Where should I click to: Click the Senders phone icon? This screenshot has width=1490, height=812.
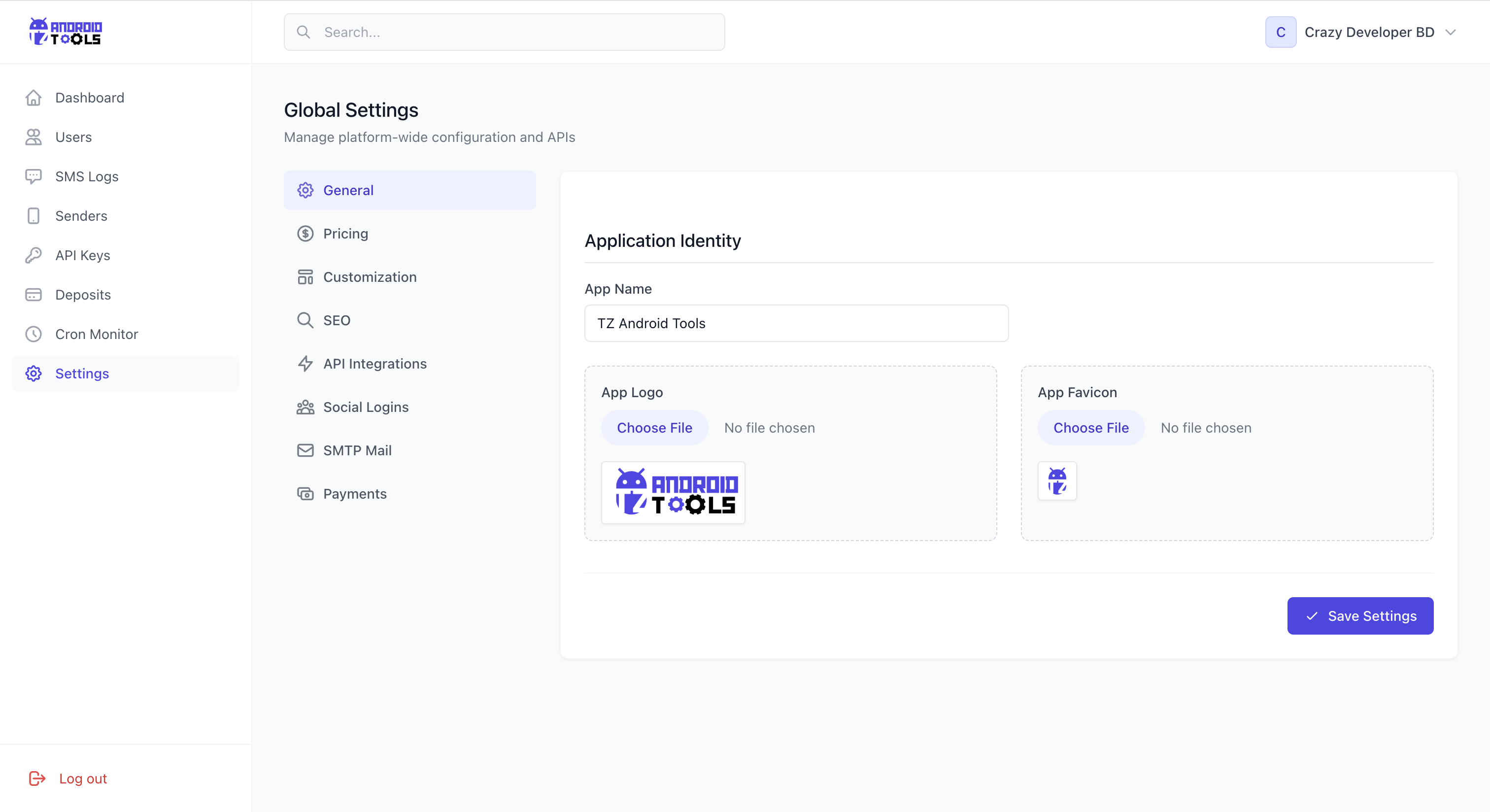(34, 216)
